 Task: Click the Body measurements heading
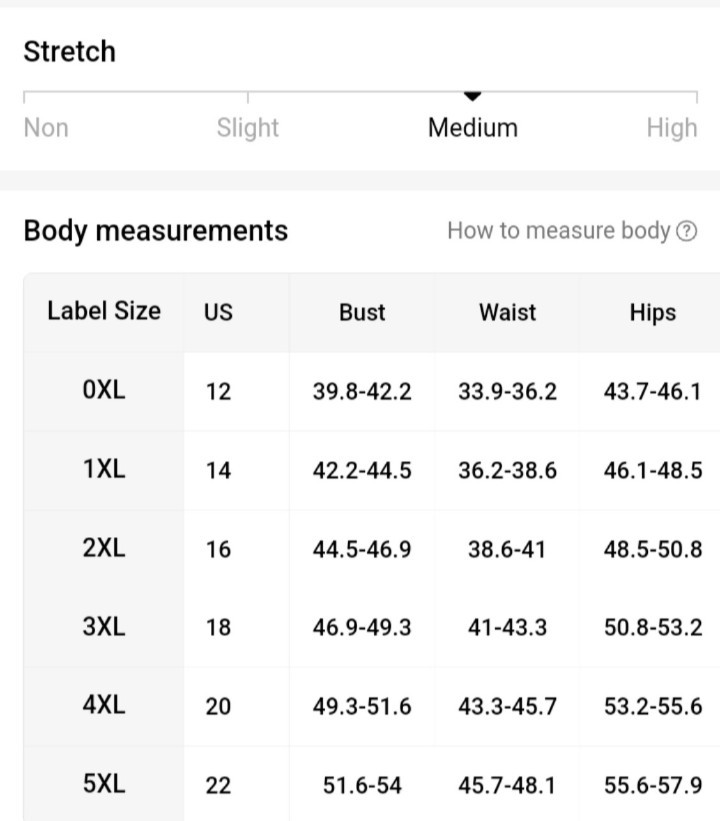click(x=156, y=231)
